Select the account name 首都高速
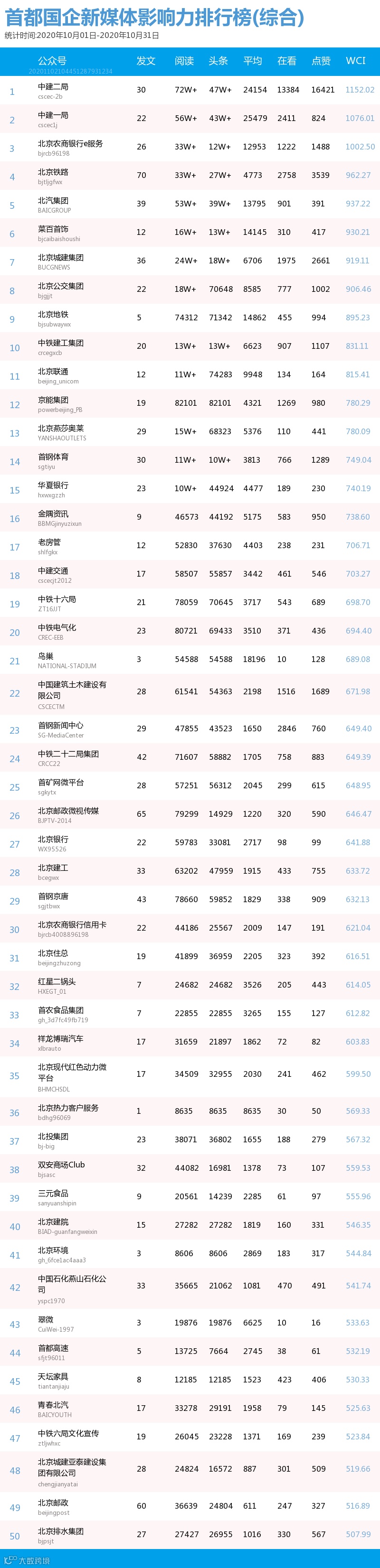This screenshot has height=1568, width=380. [x=53, y=1348]
